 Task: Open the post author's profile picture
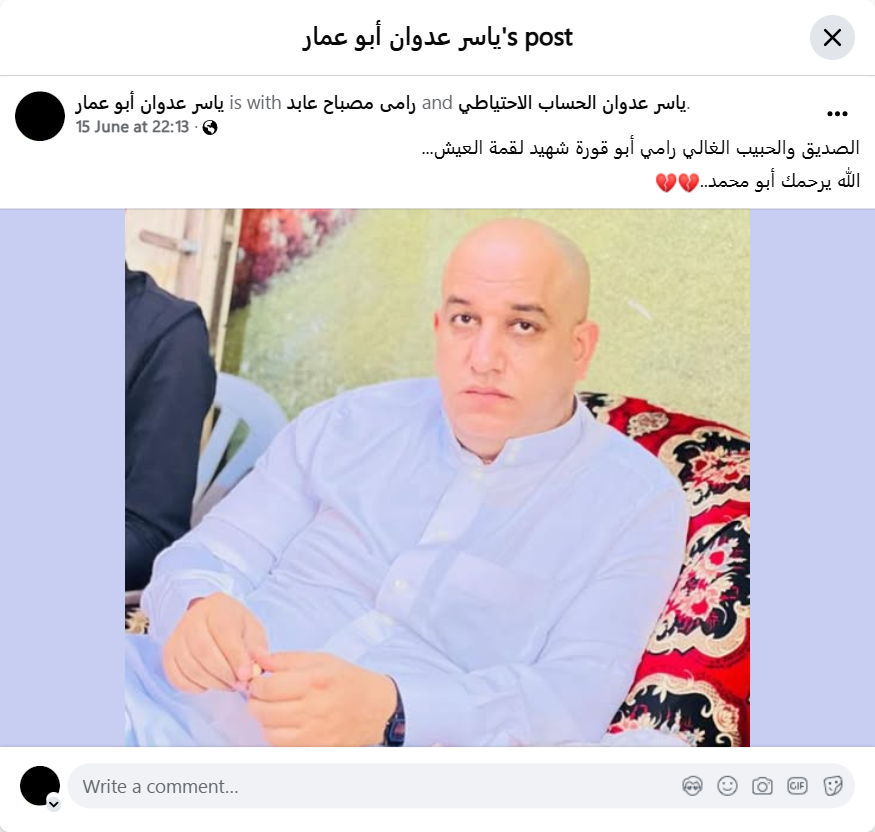(40, 116)
